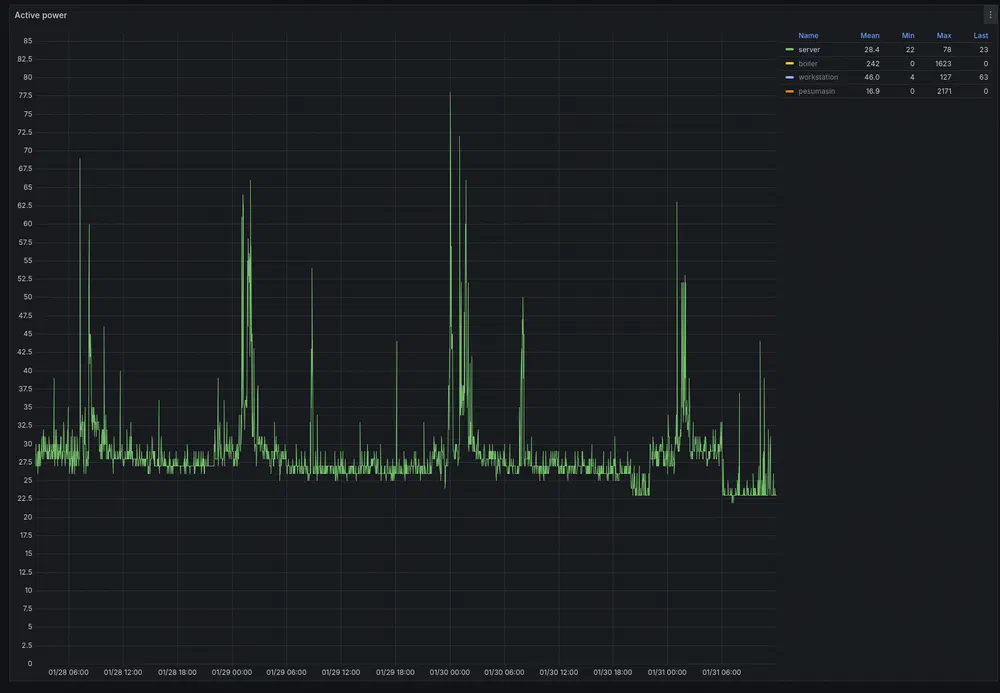Click the 01/30 00:00 x-axis label
Image resolution: width=1000 pixels, height=693 pixels.
point(450,672)
